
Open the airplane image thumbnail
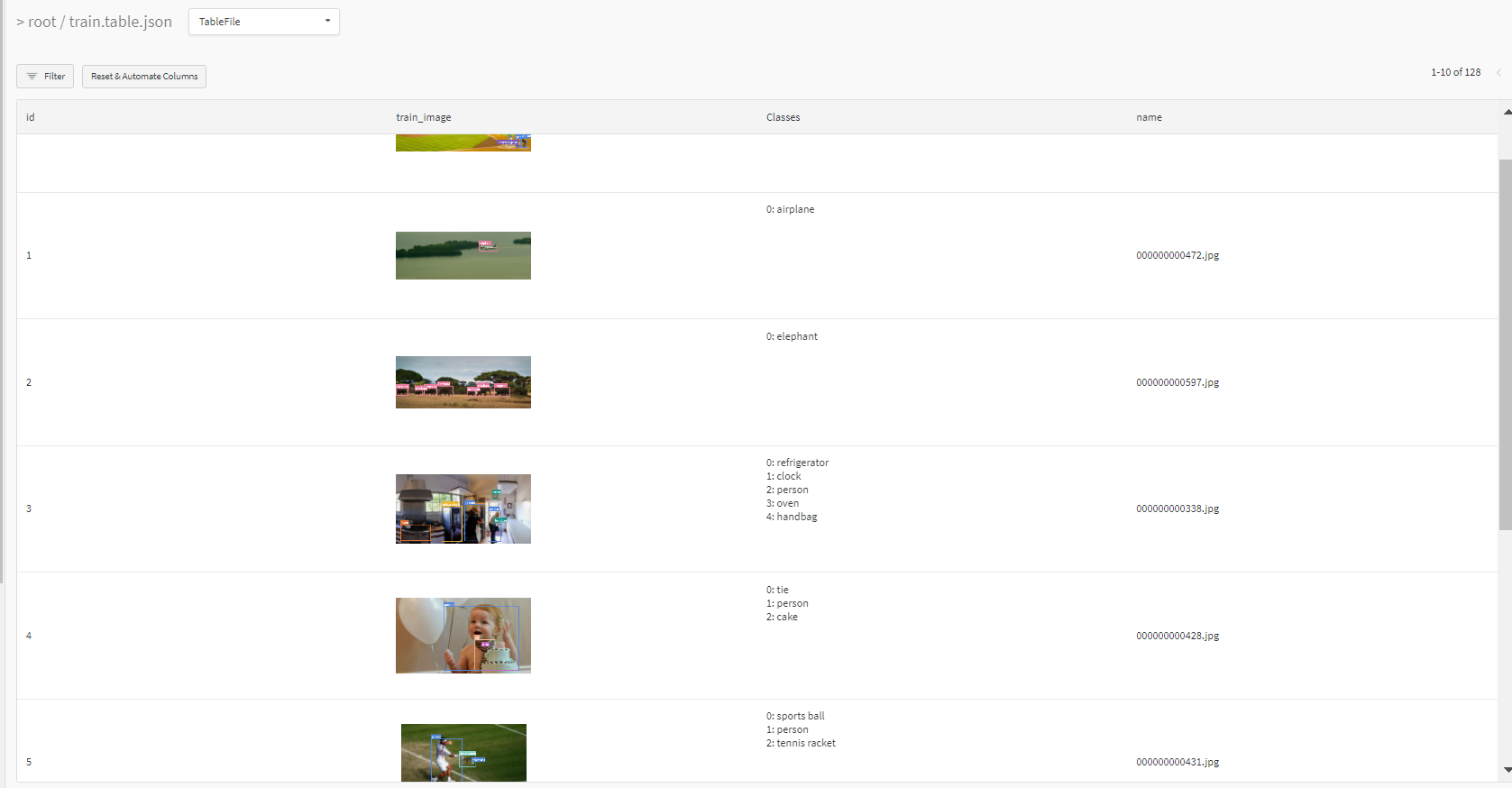tap(463, 255)
